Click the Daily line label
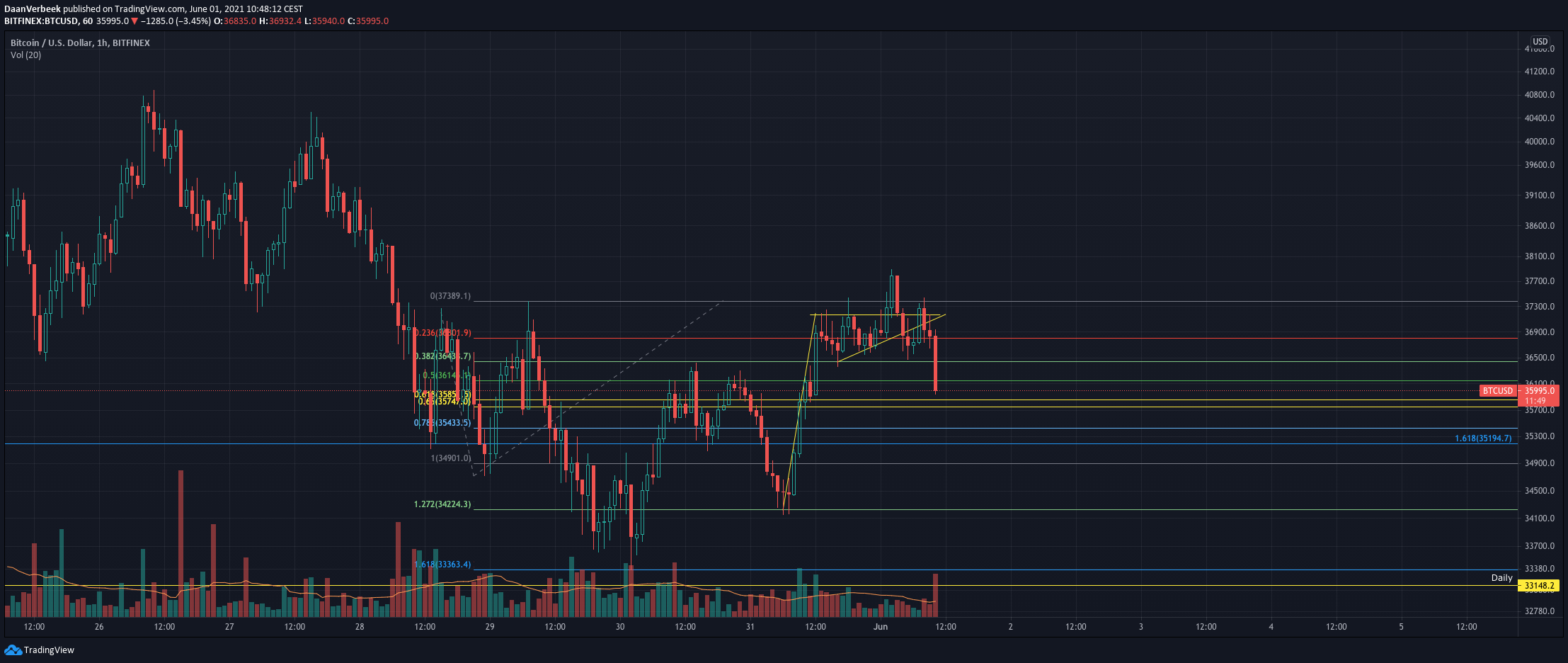The width and height of the screenshot is (1568, 663). click(1501, 578)
